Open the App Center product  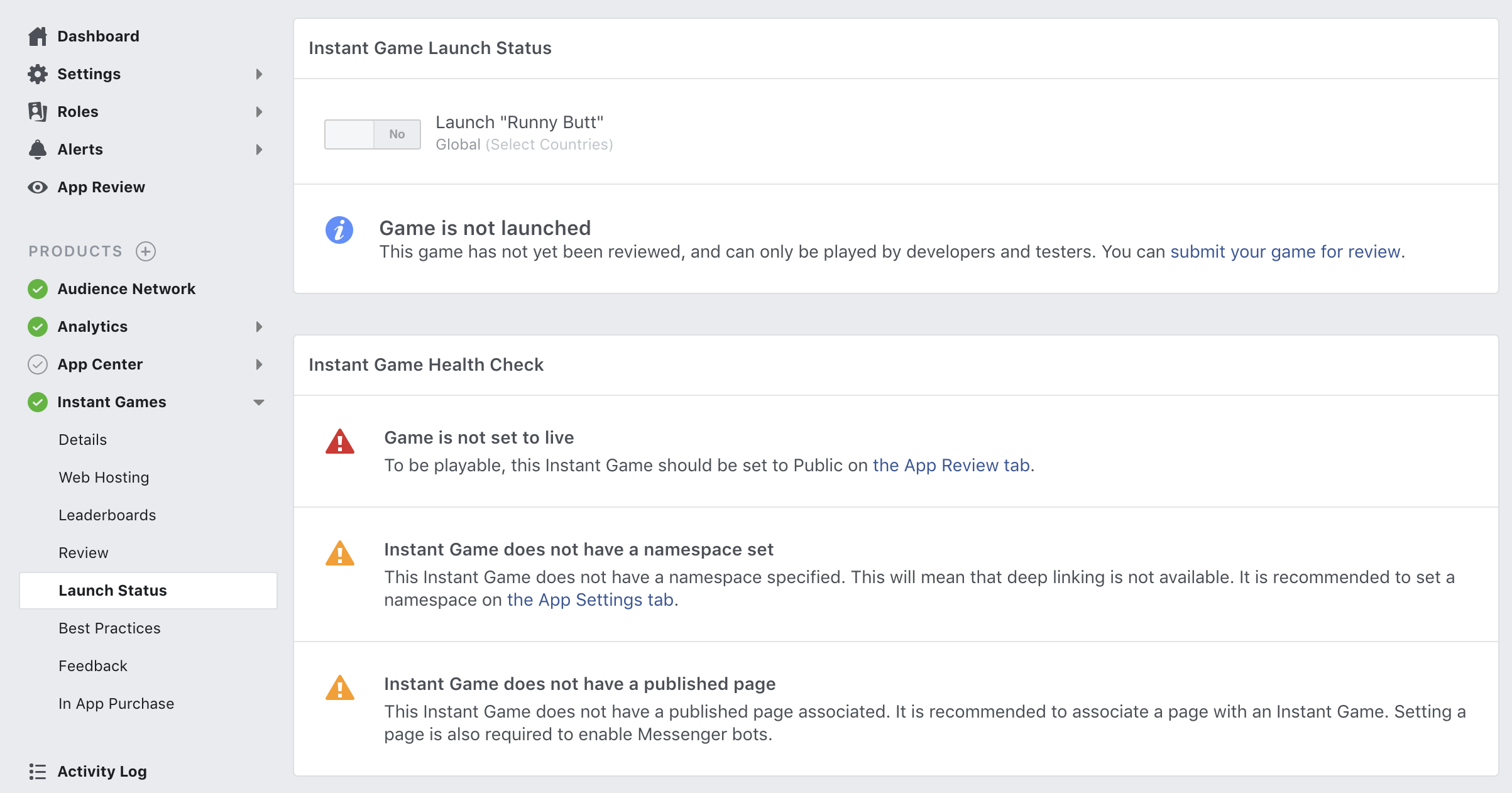[100, 364]
